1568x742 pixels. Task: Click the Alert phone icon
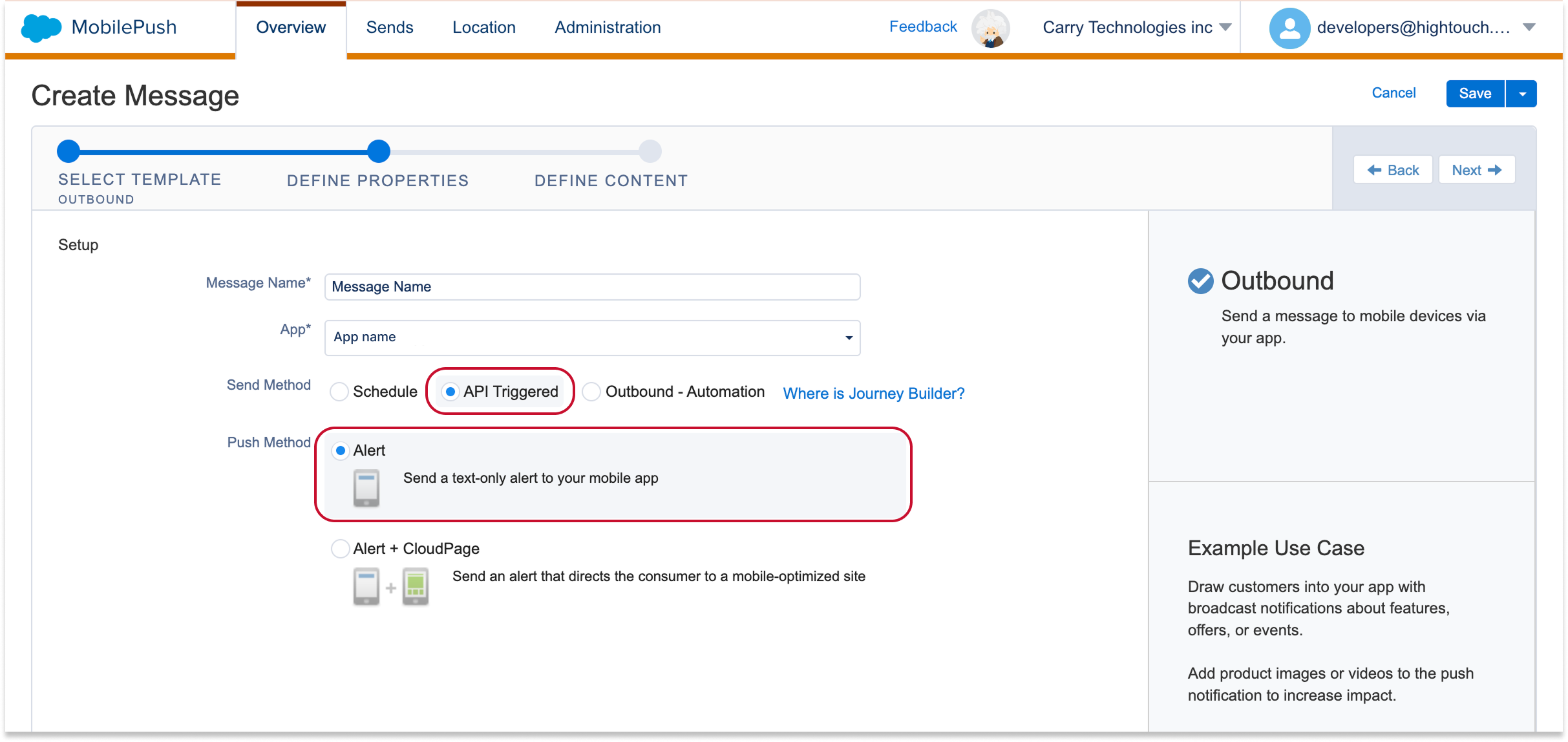click(x=366, y=488)
